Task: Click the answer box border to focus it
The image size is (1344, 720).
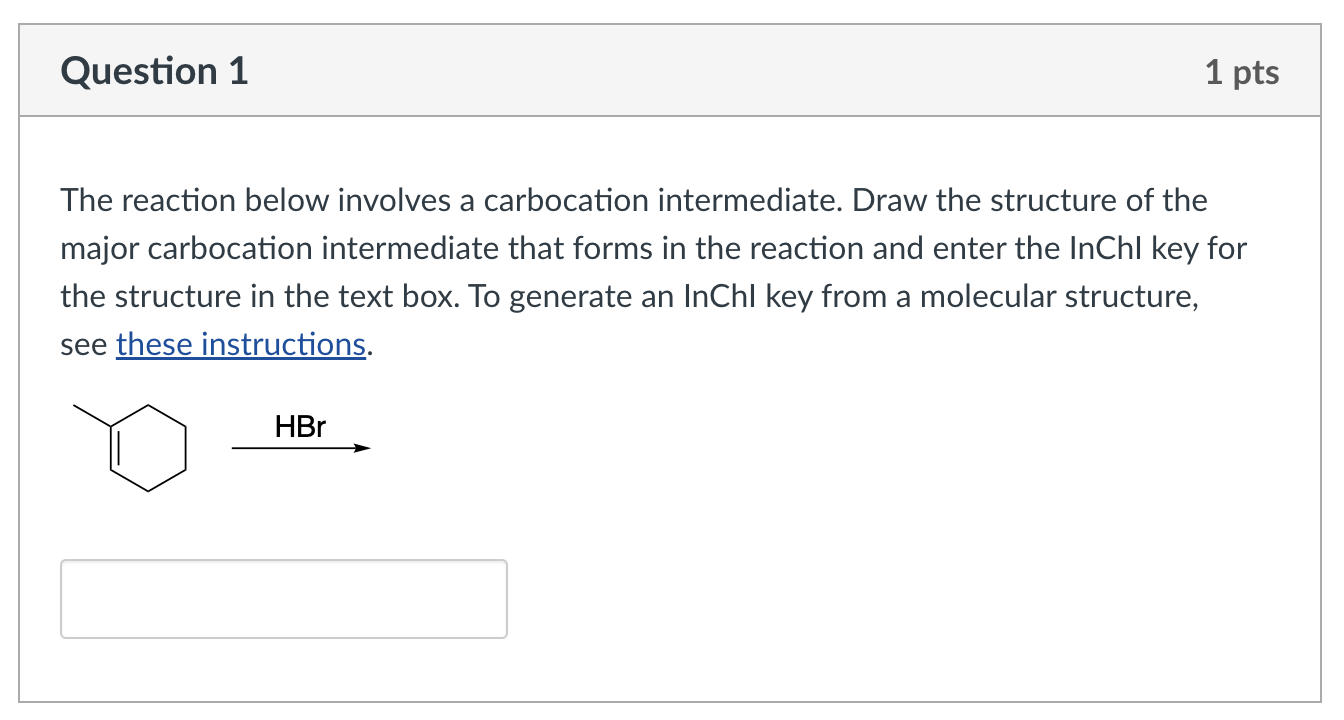Action: coord(283,562)
